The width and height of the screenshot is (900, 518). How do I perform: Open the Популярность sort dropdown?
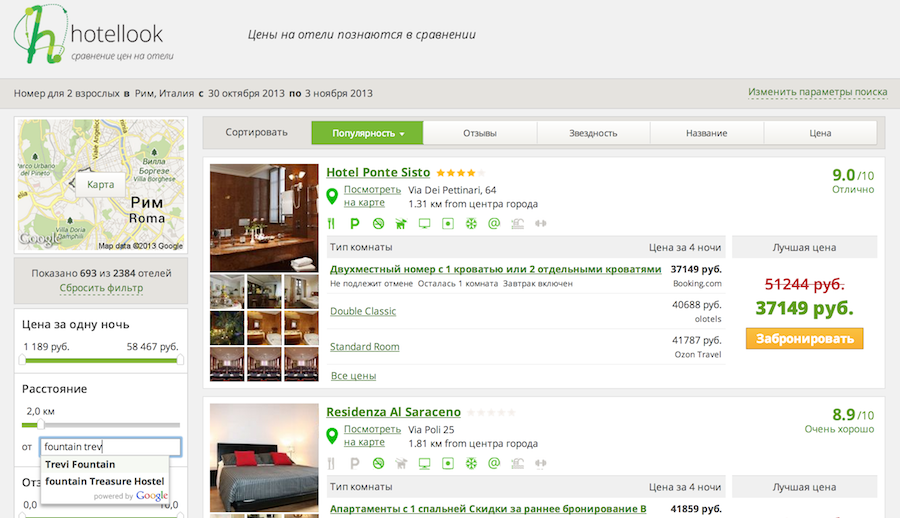click(x=367, y=133)
